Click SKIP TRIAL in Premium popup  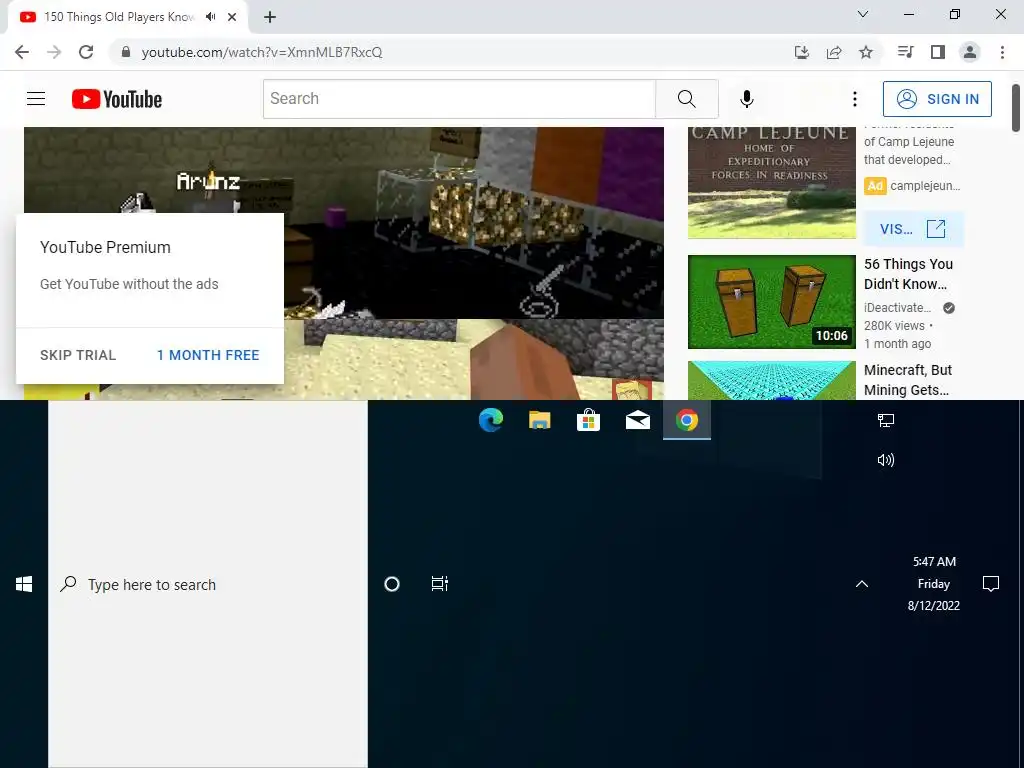78,355
